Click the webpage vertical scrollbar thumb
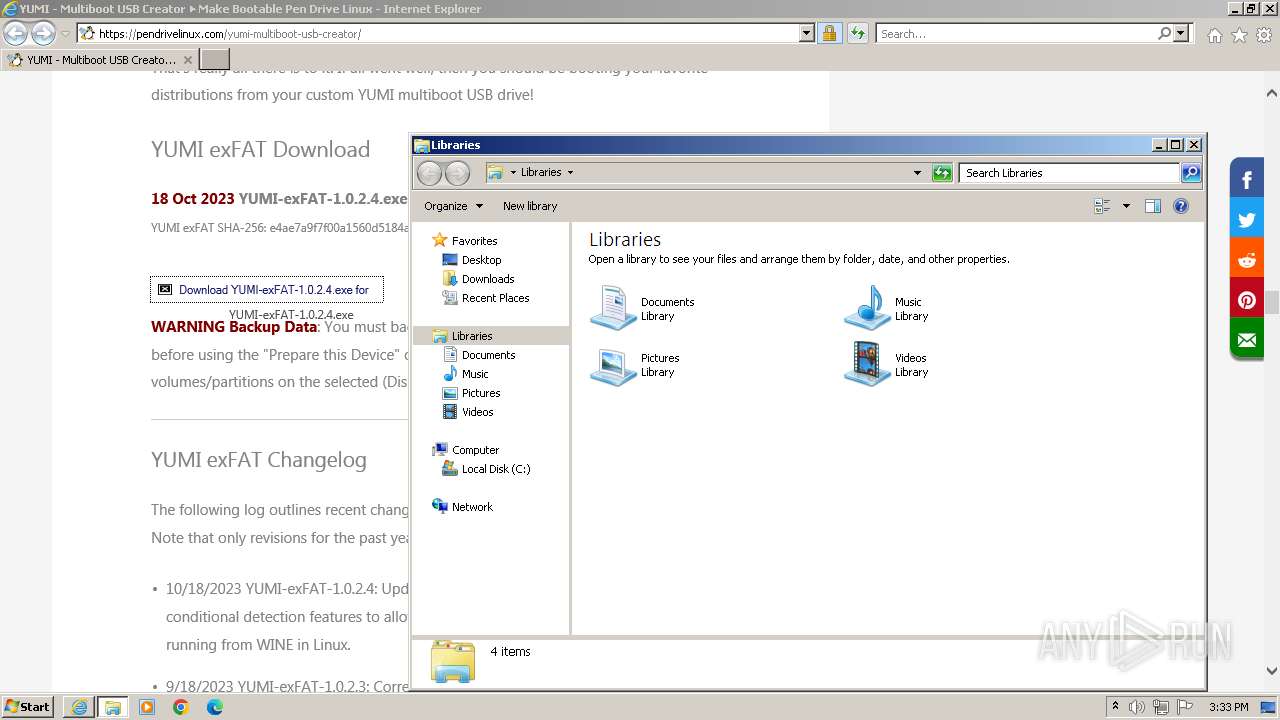The width and height of the screenshot is (1280, 720). [x=1272, y=302]
